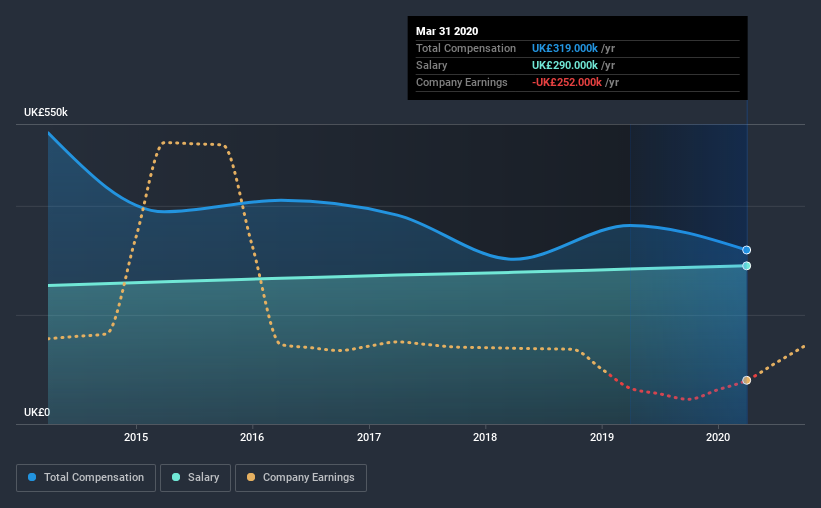Click the Mar 31 2020 tooltip date
Screen dimensions: 821x508
447,31
